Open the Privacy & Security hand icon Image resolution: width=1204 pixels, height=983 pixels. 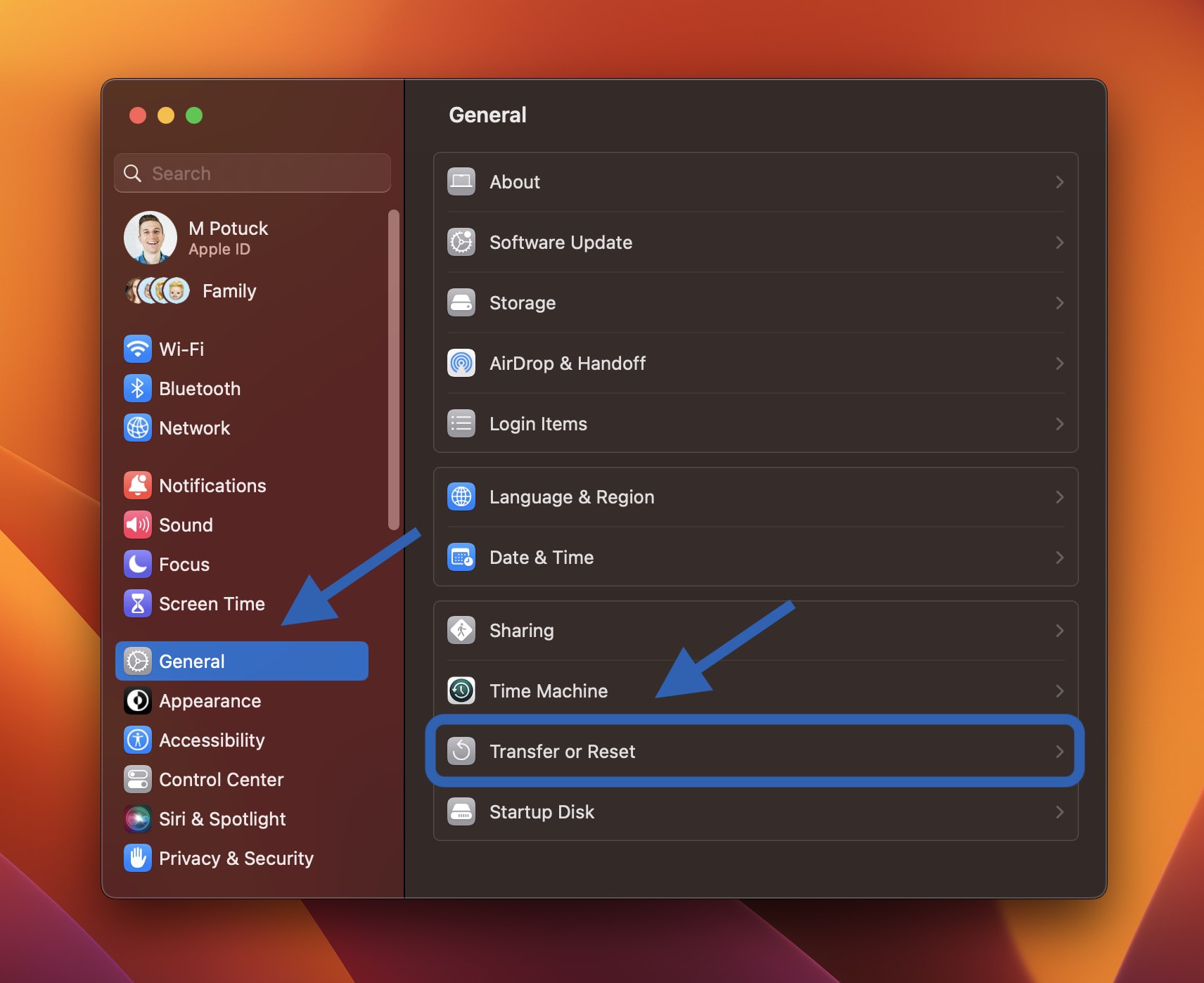139,858
